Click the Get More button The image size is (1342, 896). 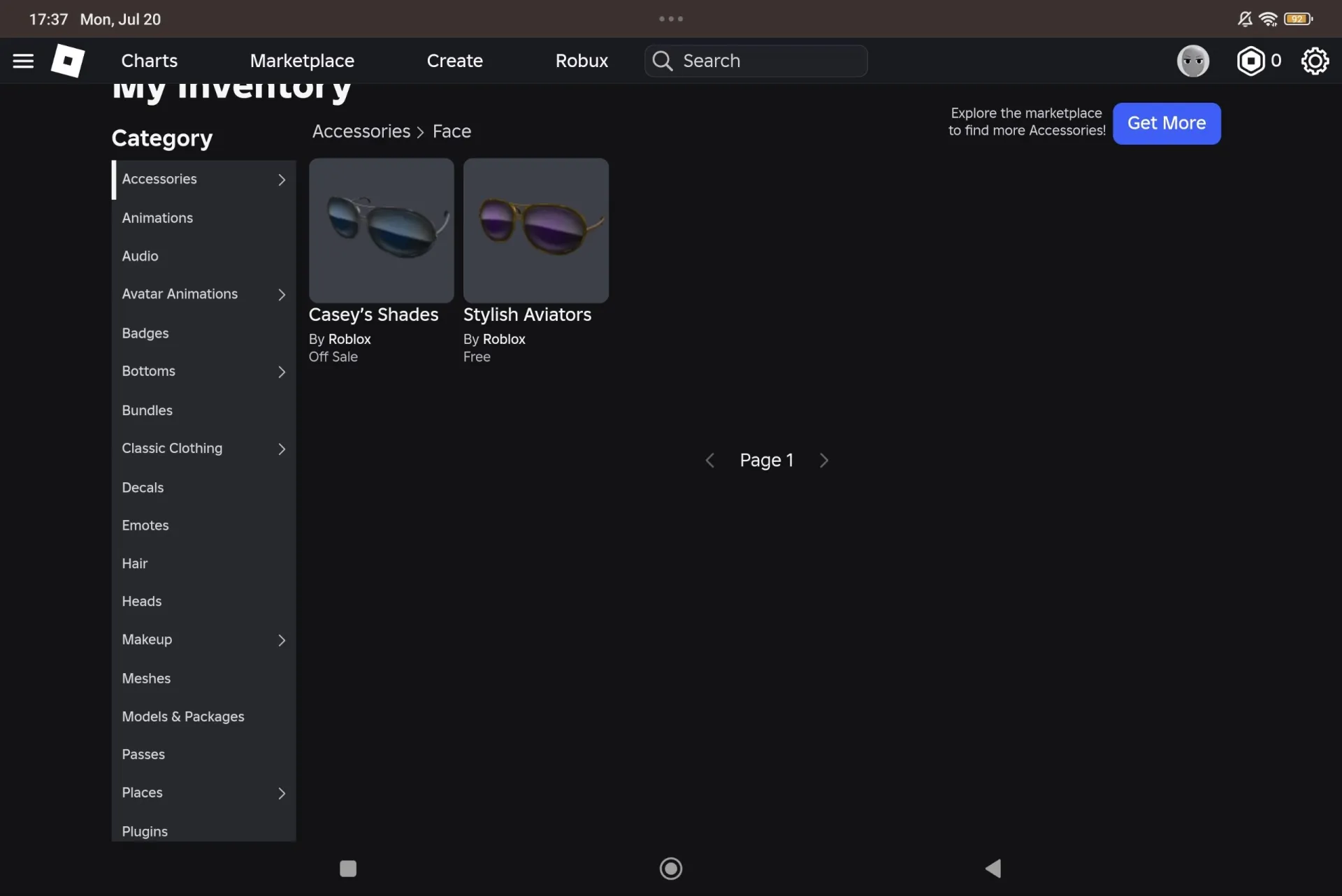coord(1167,124)
